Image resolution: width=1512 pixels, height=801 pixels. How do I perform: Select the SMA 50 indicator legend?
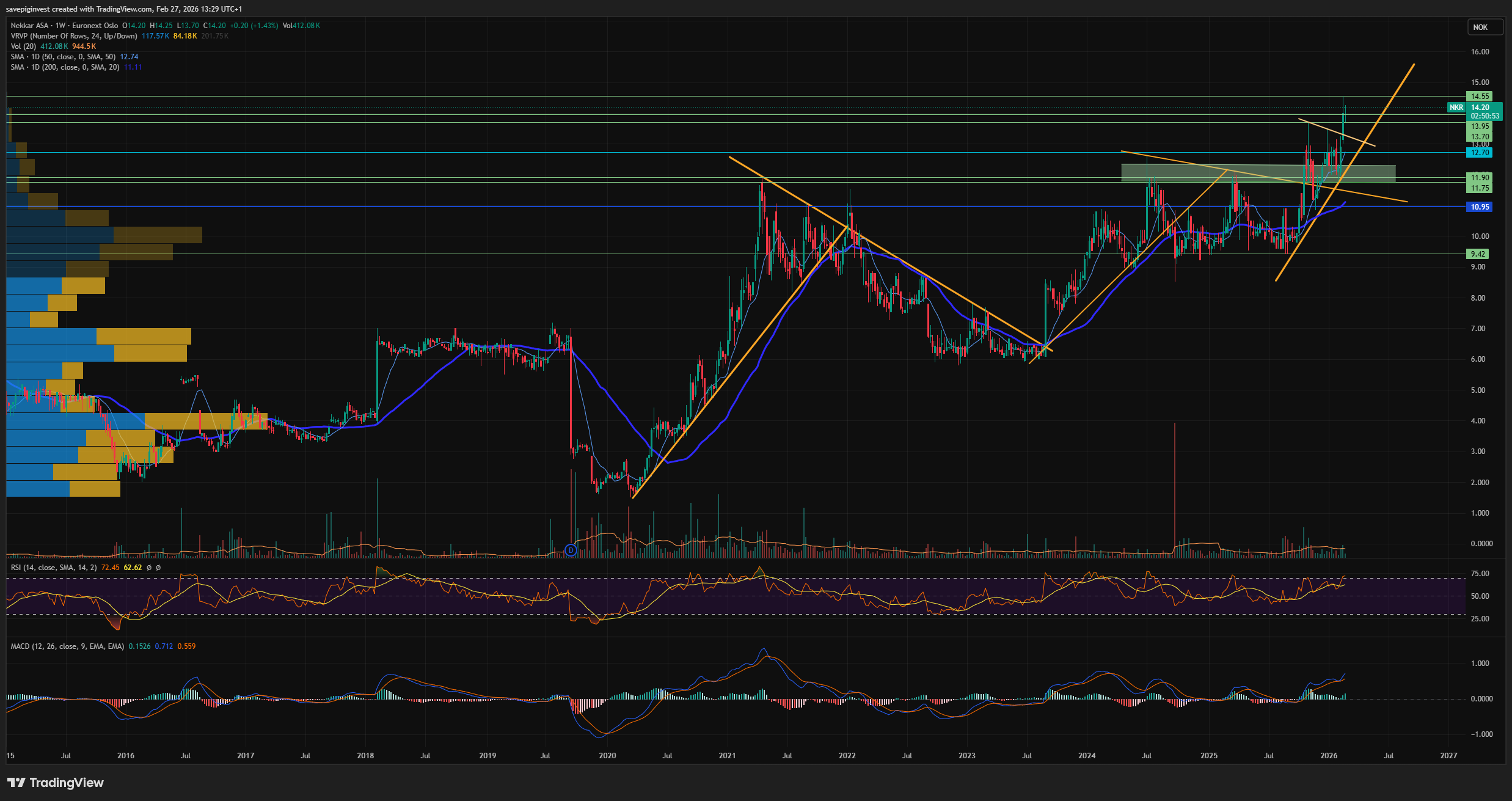63,57
